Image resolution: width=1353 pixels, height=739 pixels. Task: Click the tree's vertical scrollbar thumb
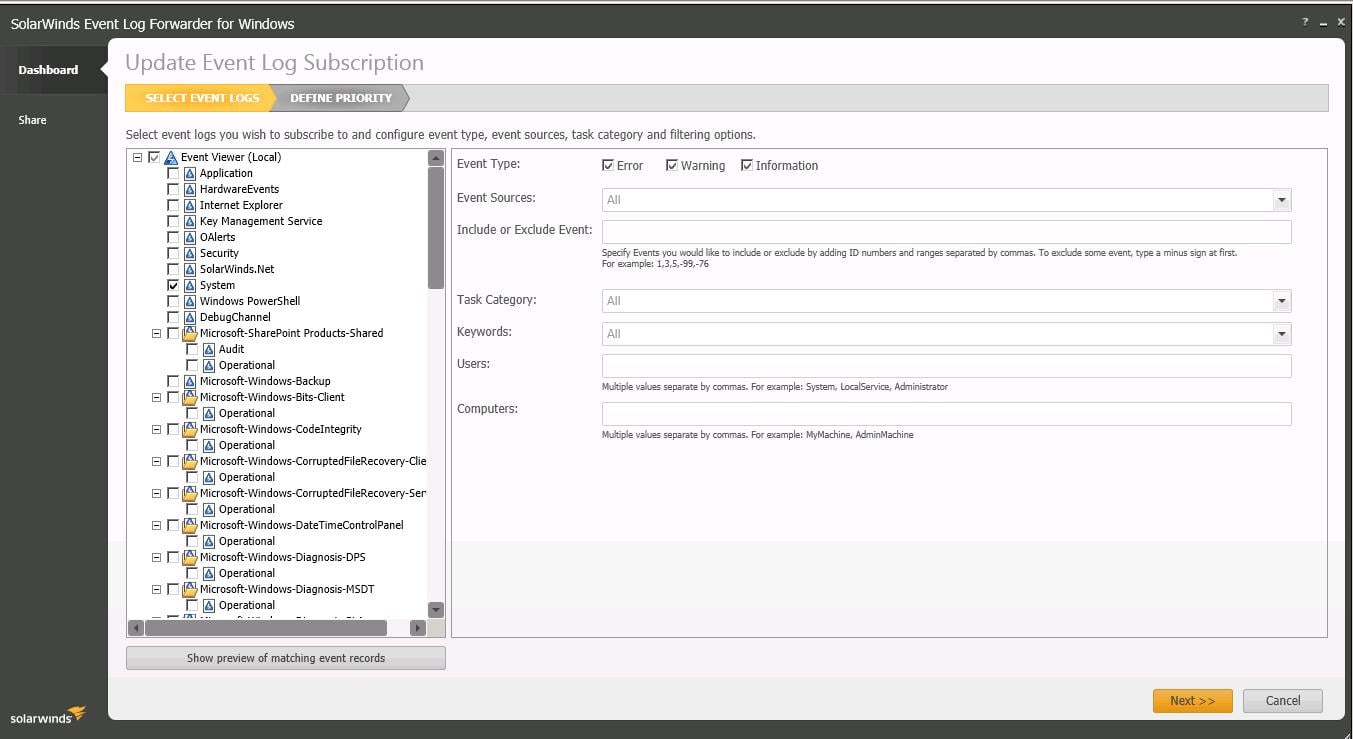click(436, 228)
